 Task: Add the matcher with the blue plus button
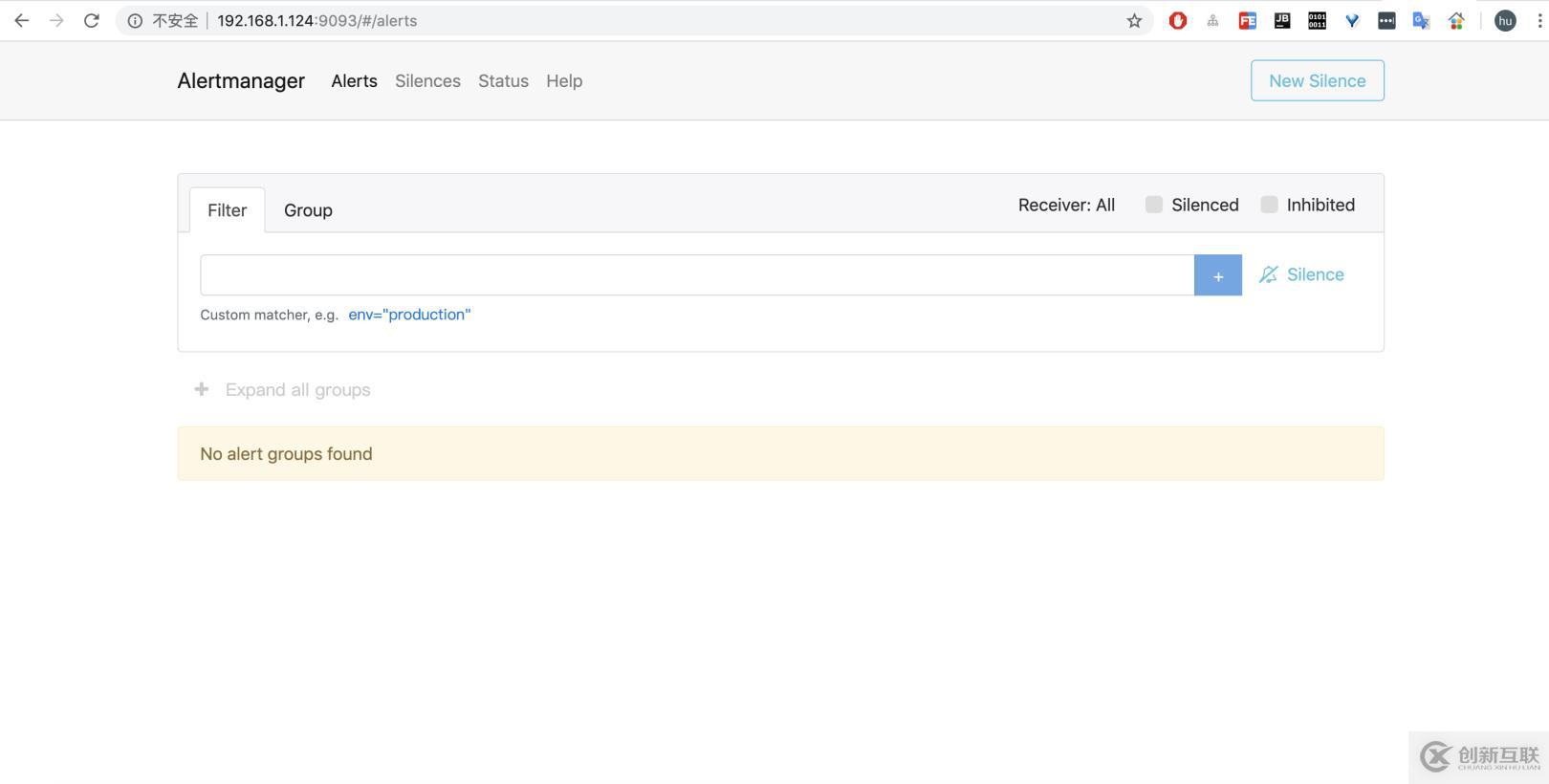(1217, 275)
